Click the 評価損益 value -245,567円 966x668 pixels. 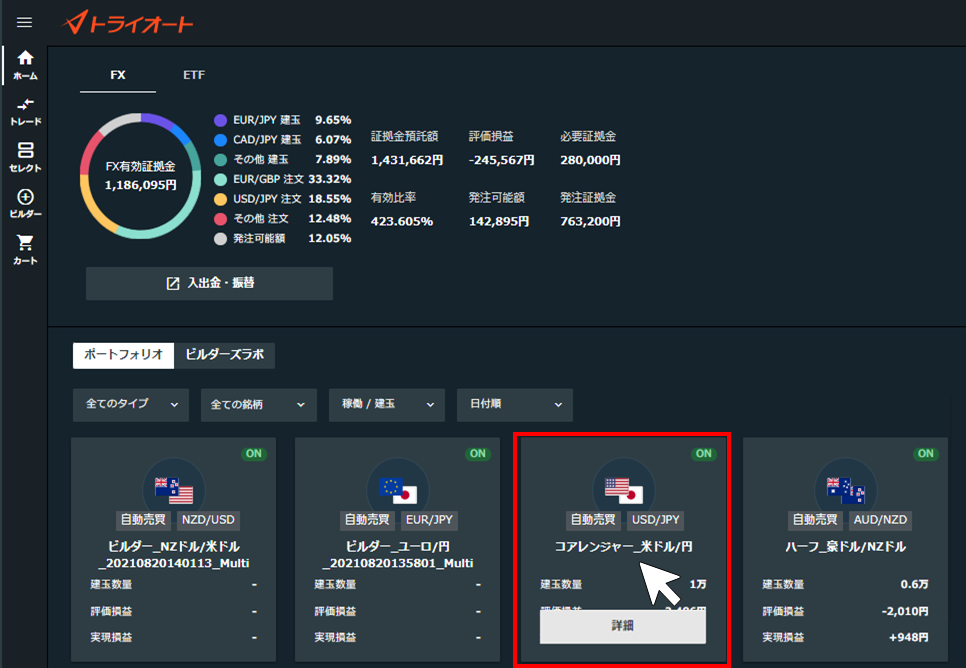(501, 160)
